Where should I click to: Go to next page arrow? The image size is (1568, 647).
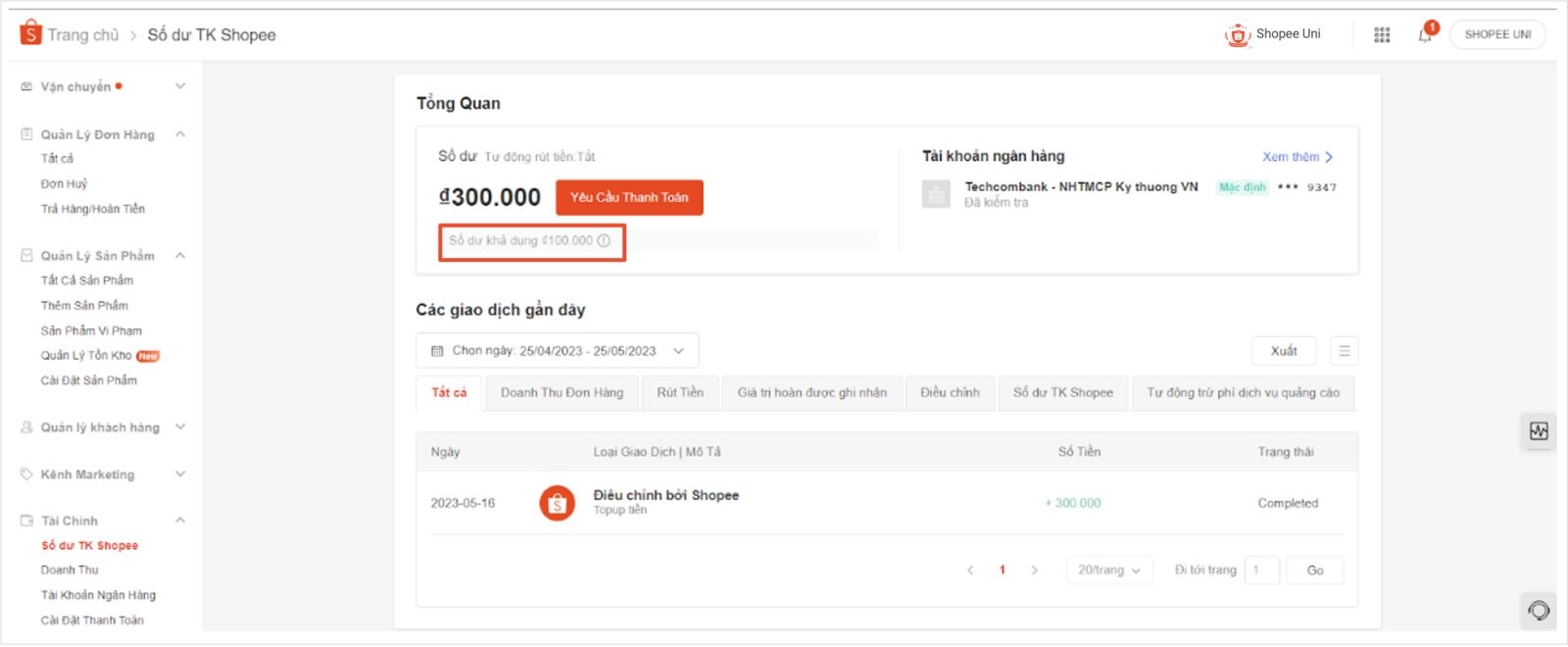[1034, 571]
